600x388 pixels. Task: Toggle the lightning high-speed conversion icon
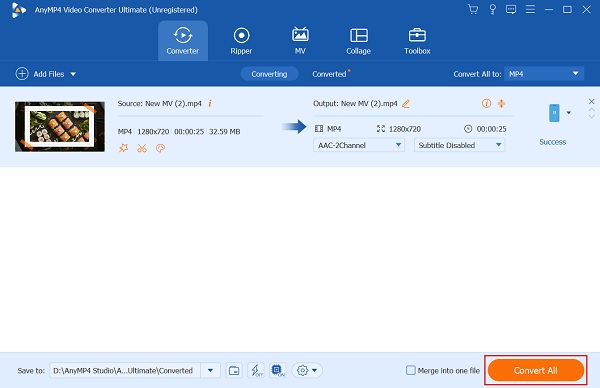pos(256,370)
